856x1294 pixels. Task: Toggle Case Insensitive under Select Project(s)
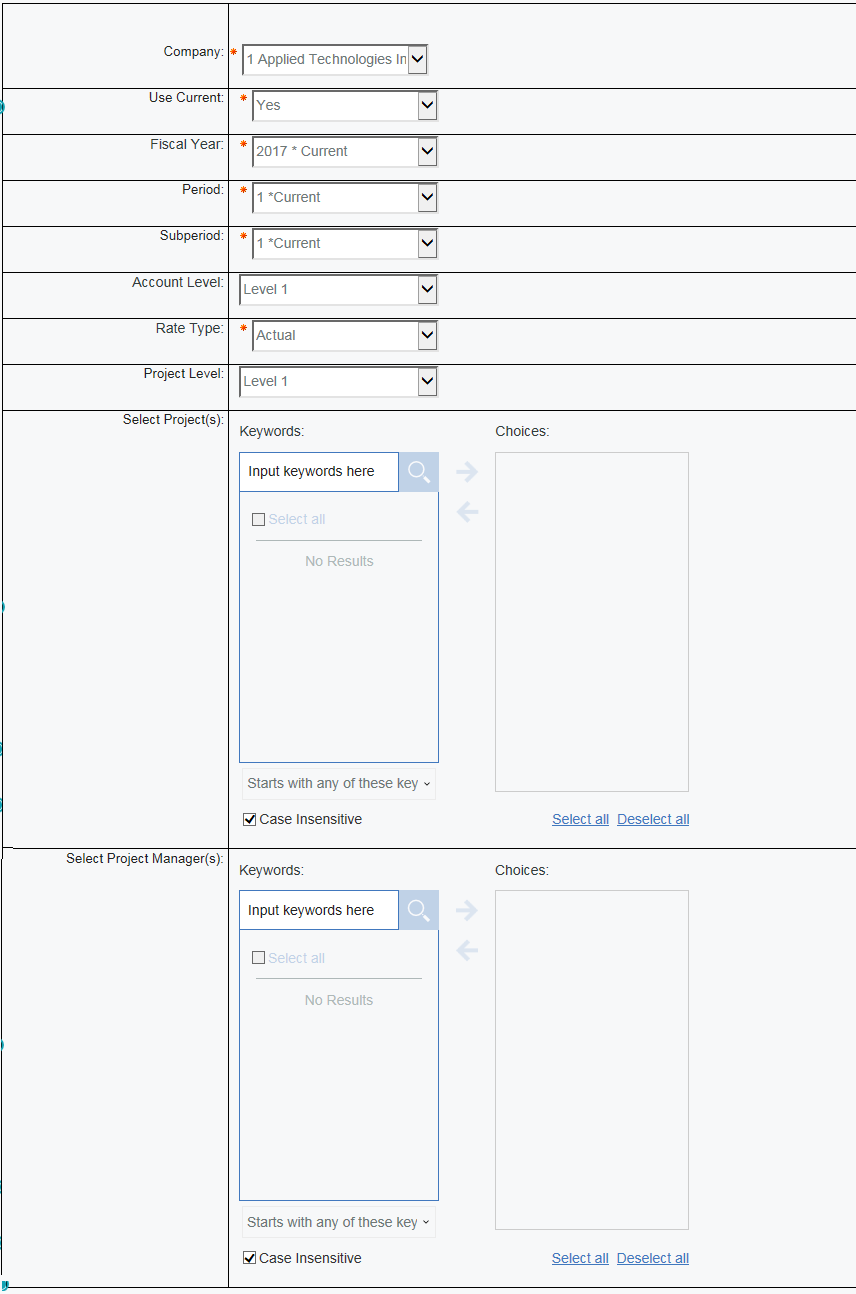[250, 820]
